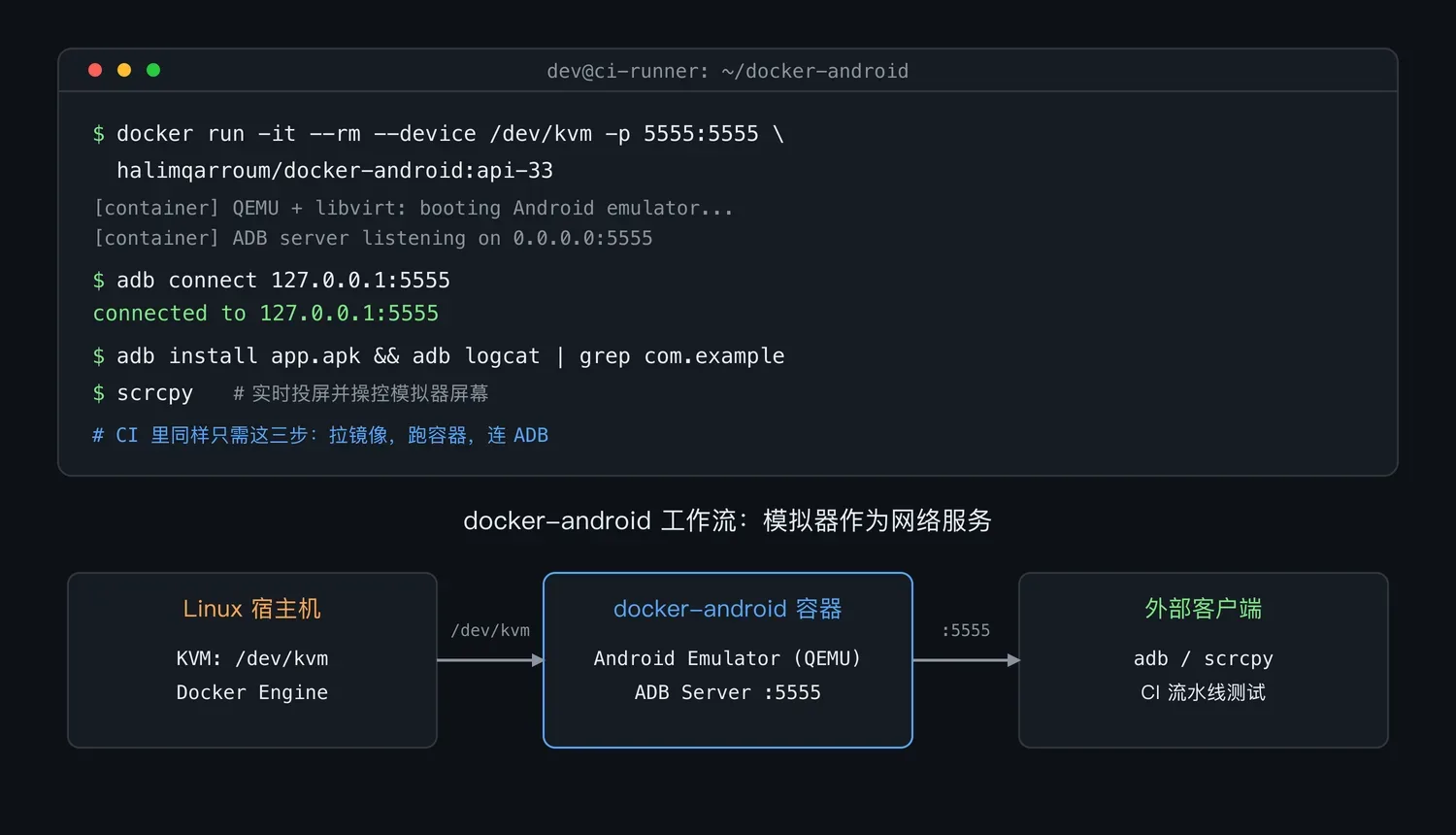Click the 'adb install app.apk' command line

coord(439,356)
